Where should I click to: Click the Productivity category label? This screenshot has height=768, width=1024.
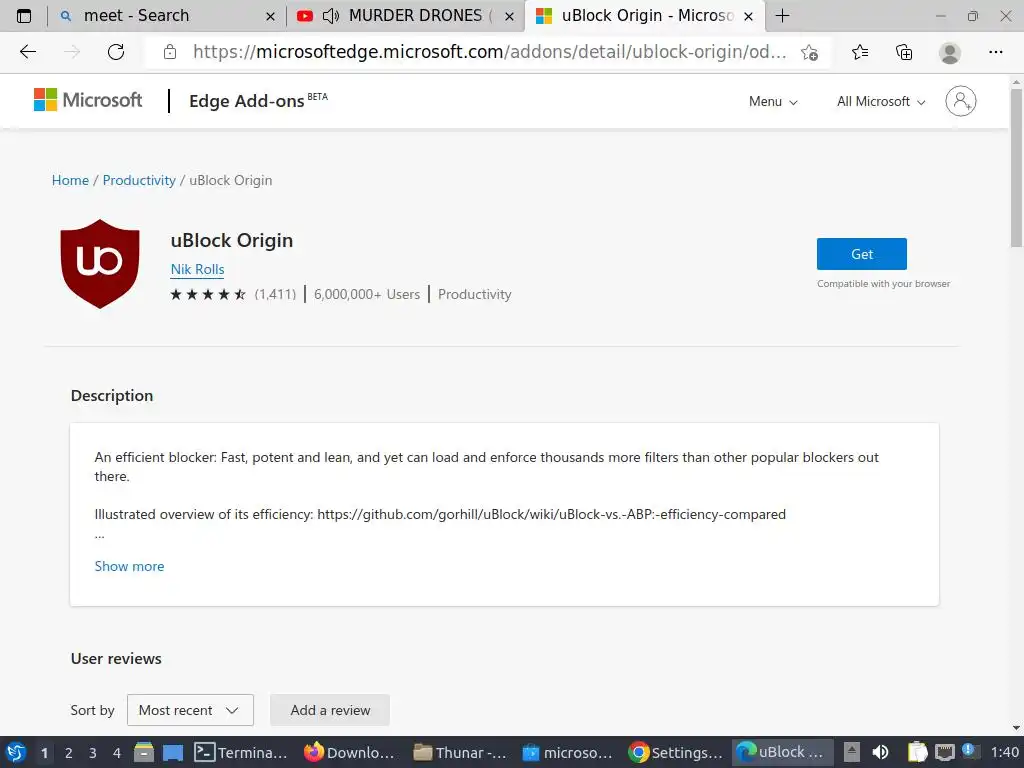pos(475,295)
